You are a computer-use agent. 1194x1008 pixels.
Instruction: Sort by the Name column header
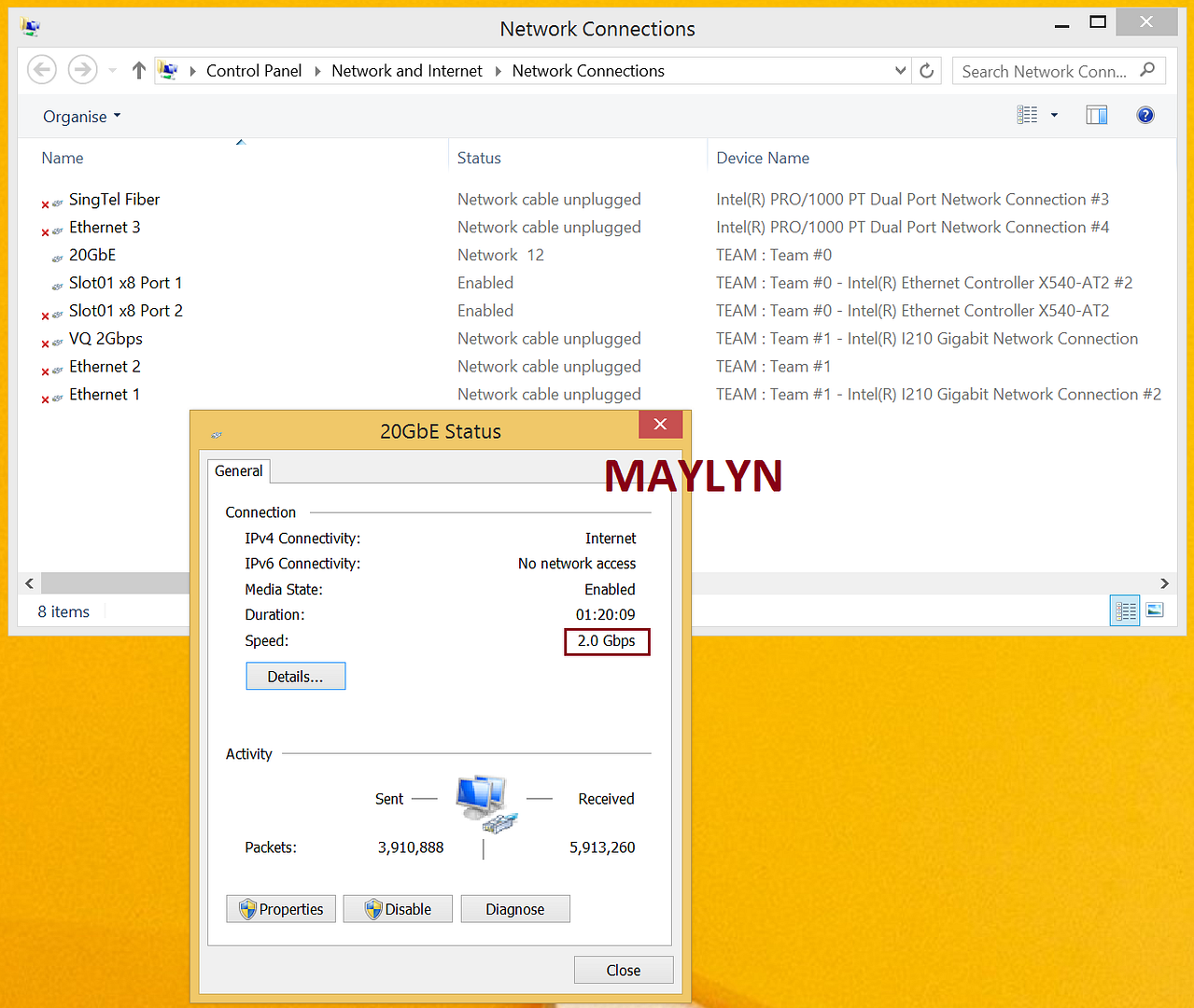coord(63,159)
